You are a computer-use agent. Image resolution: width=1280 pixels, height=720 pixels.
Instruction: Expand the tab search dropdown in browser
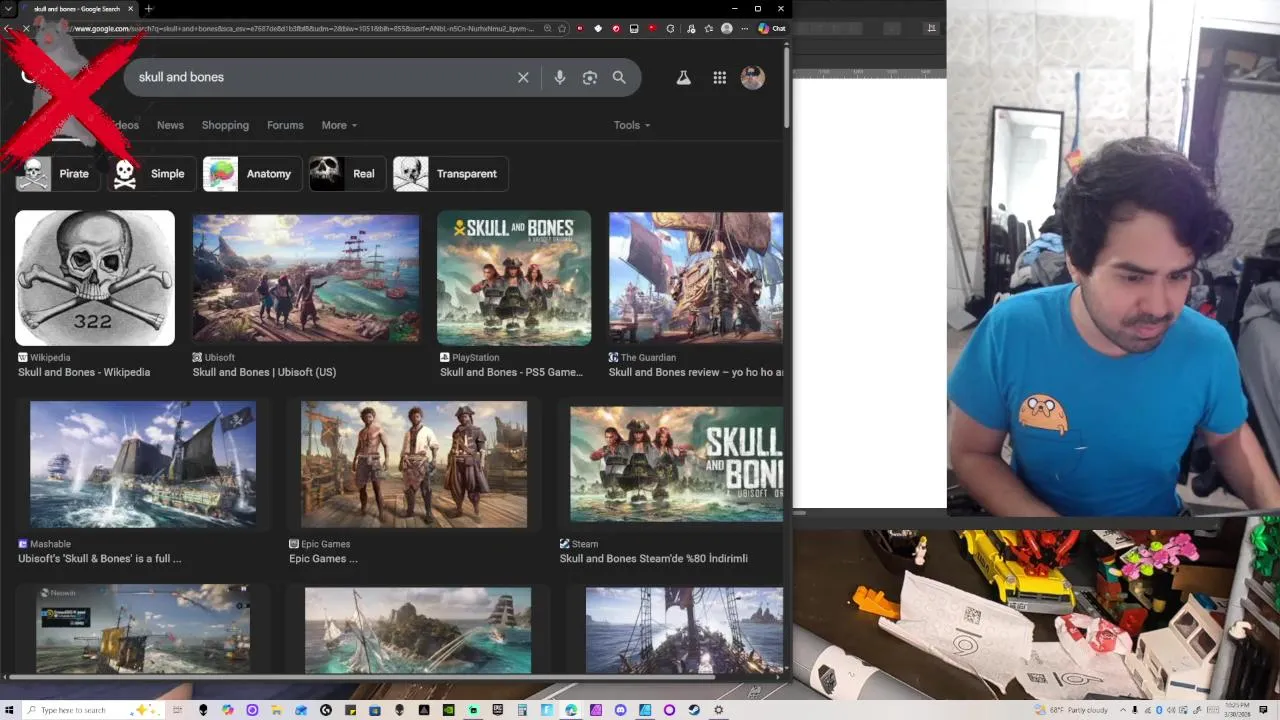click(x=8, y=9)
